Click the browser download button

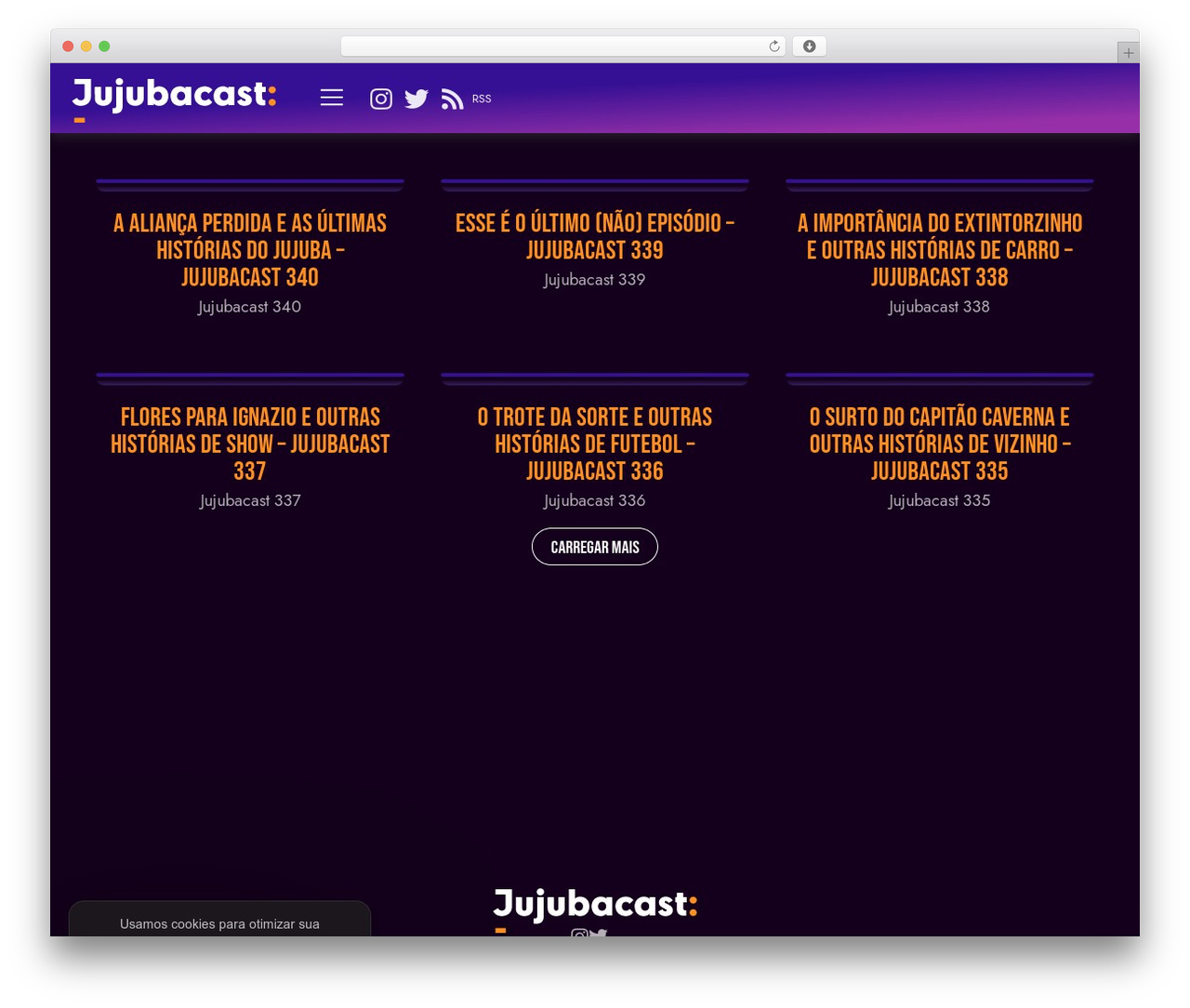[x=810, y=46]
